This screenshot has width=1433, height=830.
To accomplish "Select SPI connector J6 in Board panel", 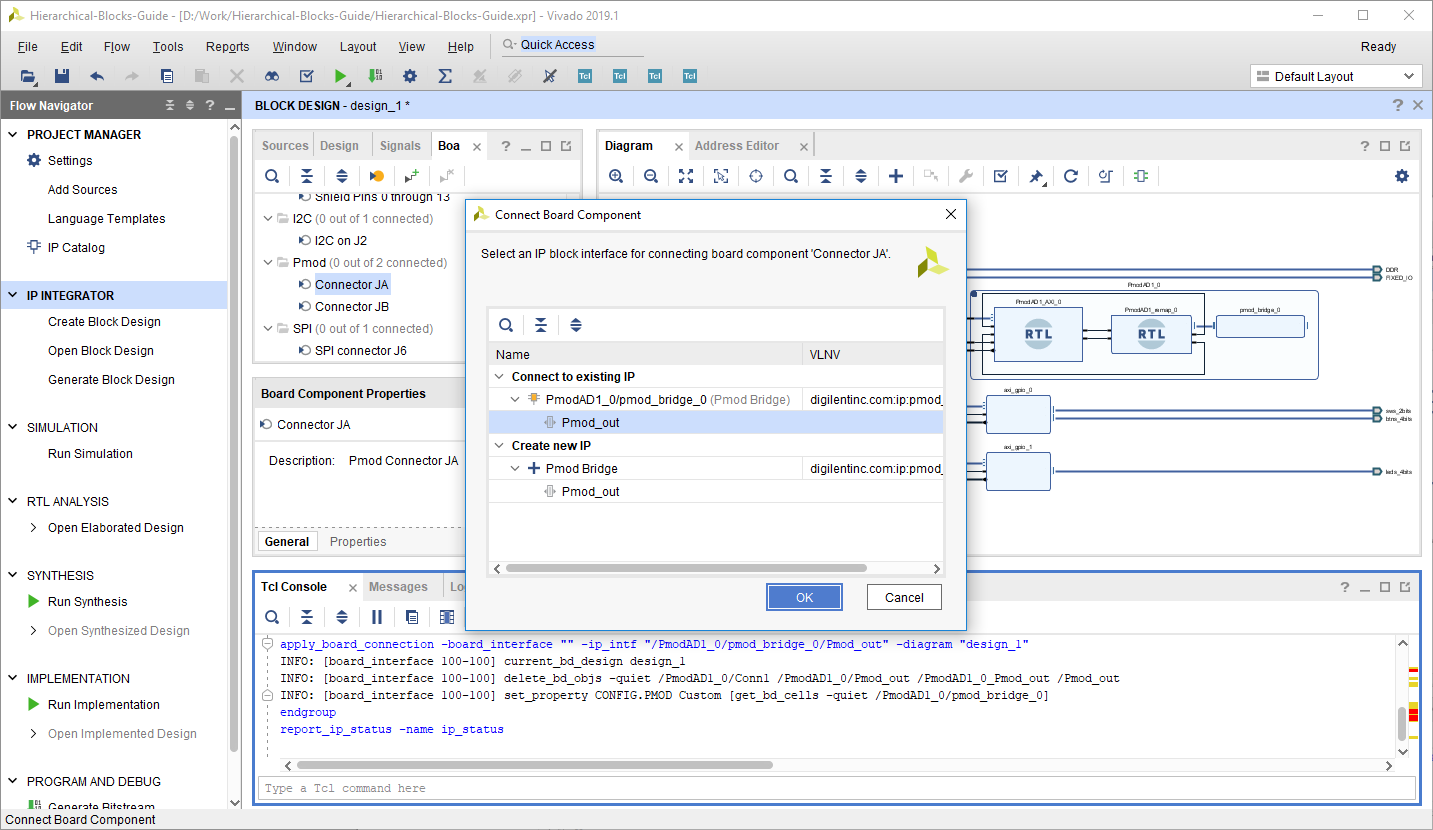I will point(361,351).
